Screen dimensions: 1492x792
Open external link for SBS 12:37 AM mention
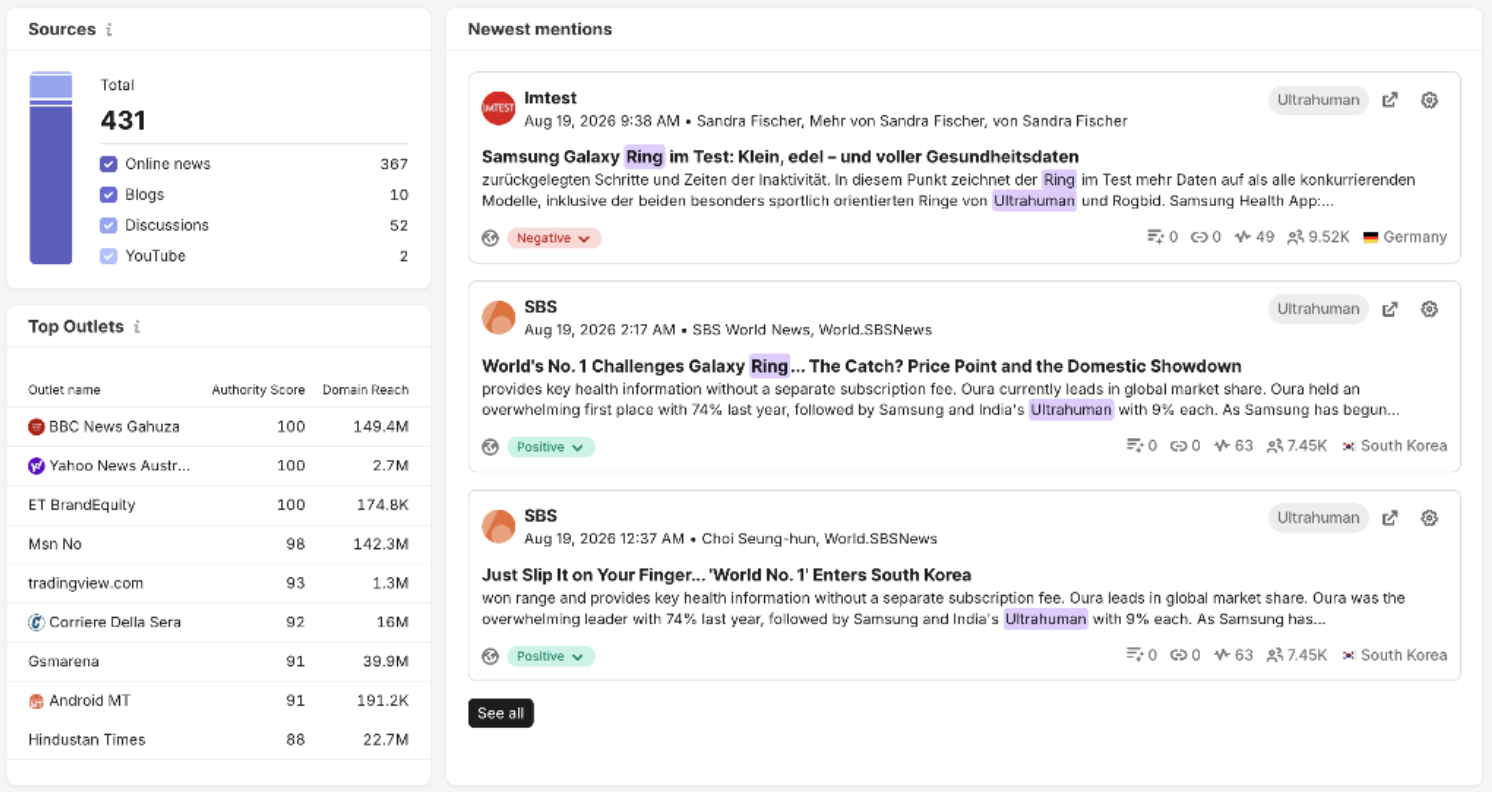[x=1390, y=518]
